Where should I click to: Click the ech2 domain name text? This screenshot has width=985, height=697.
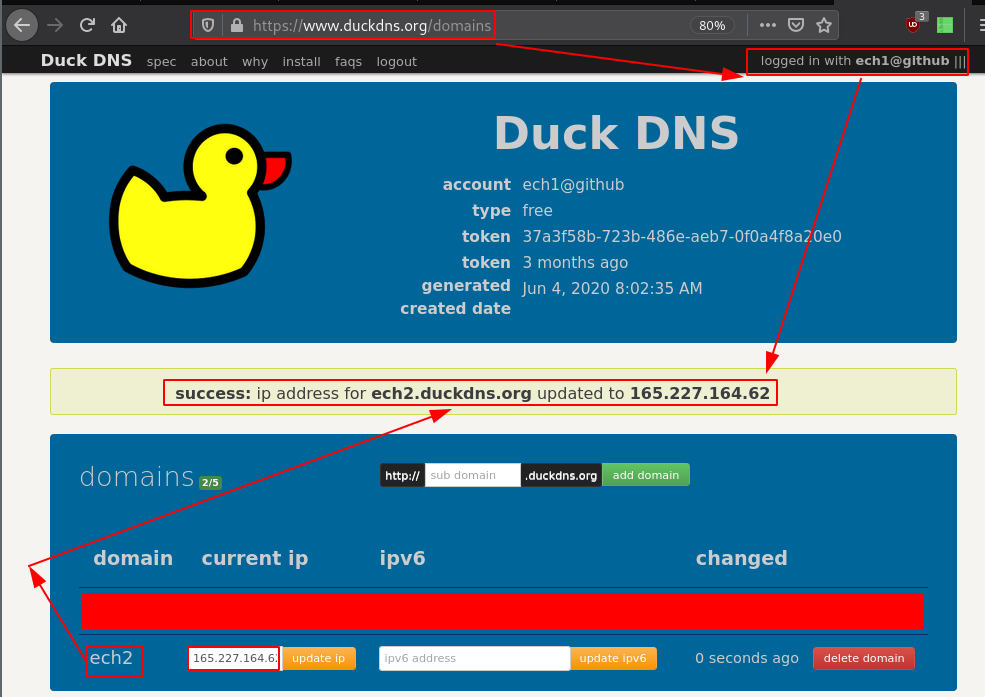coord(111,657)
